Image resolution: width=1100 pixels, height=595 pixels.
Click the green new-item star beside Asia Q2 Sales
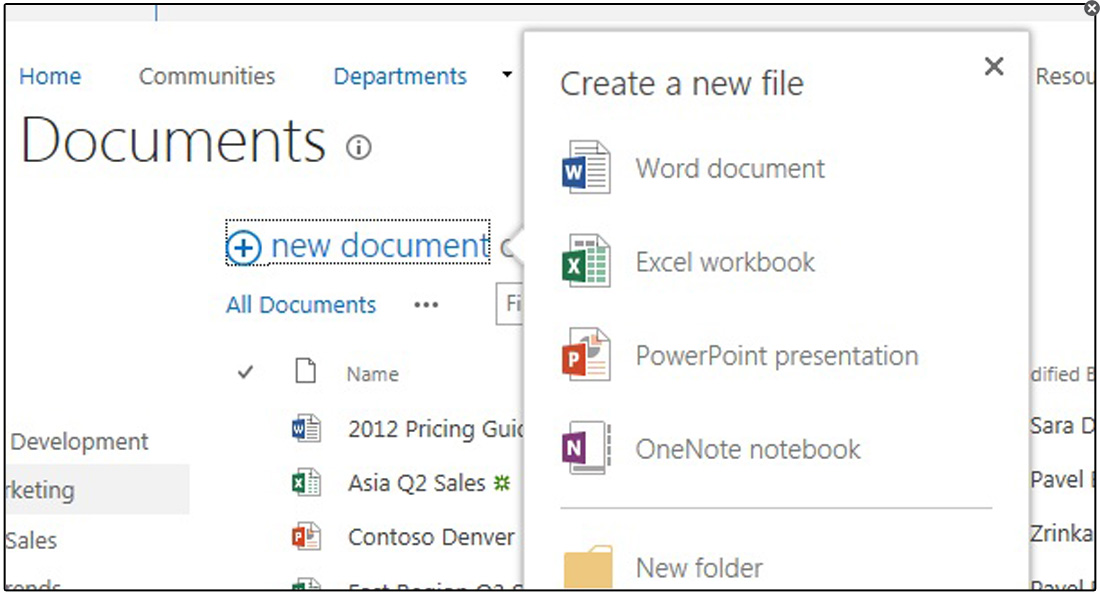pyautogui.click(x=502, y=483)
